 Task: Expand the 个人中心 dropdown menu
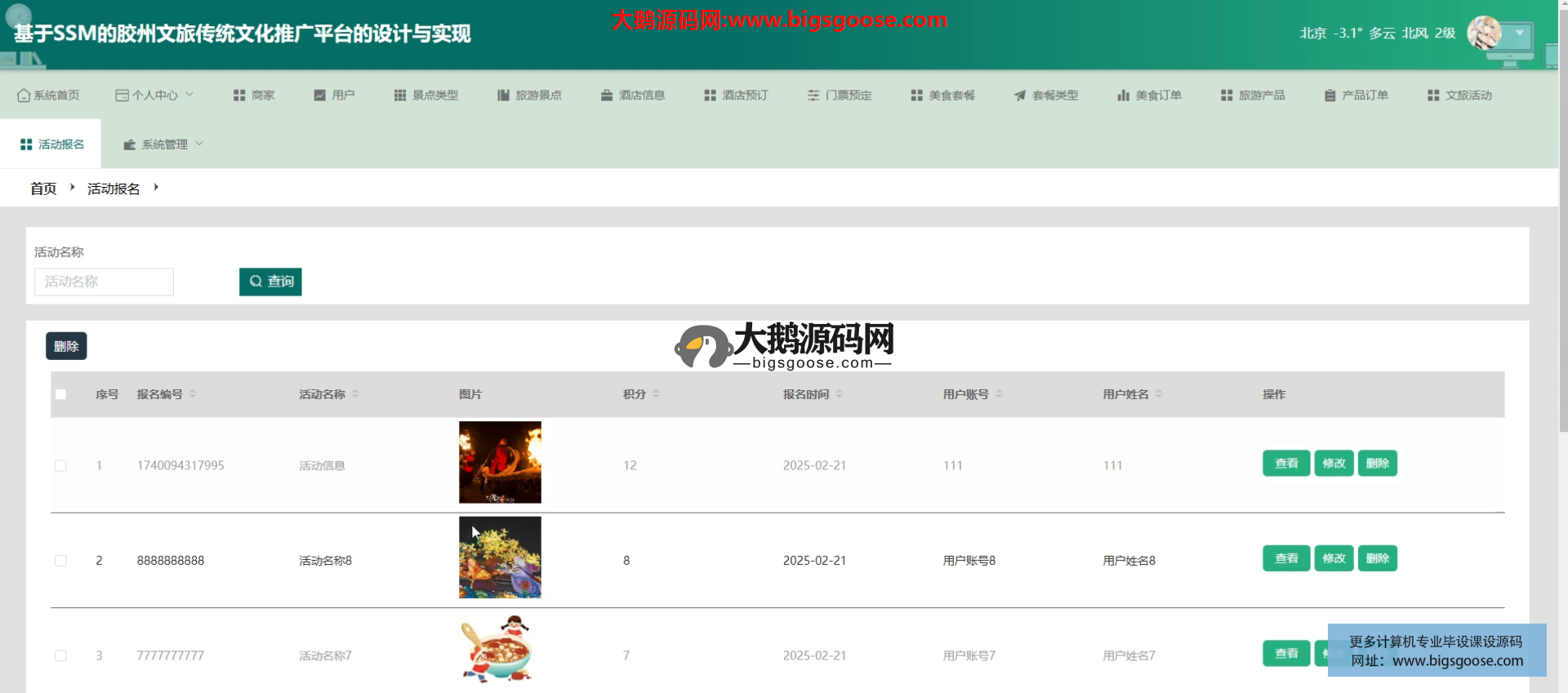[155, 96]
